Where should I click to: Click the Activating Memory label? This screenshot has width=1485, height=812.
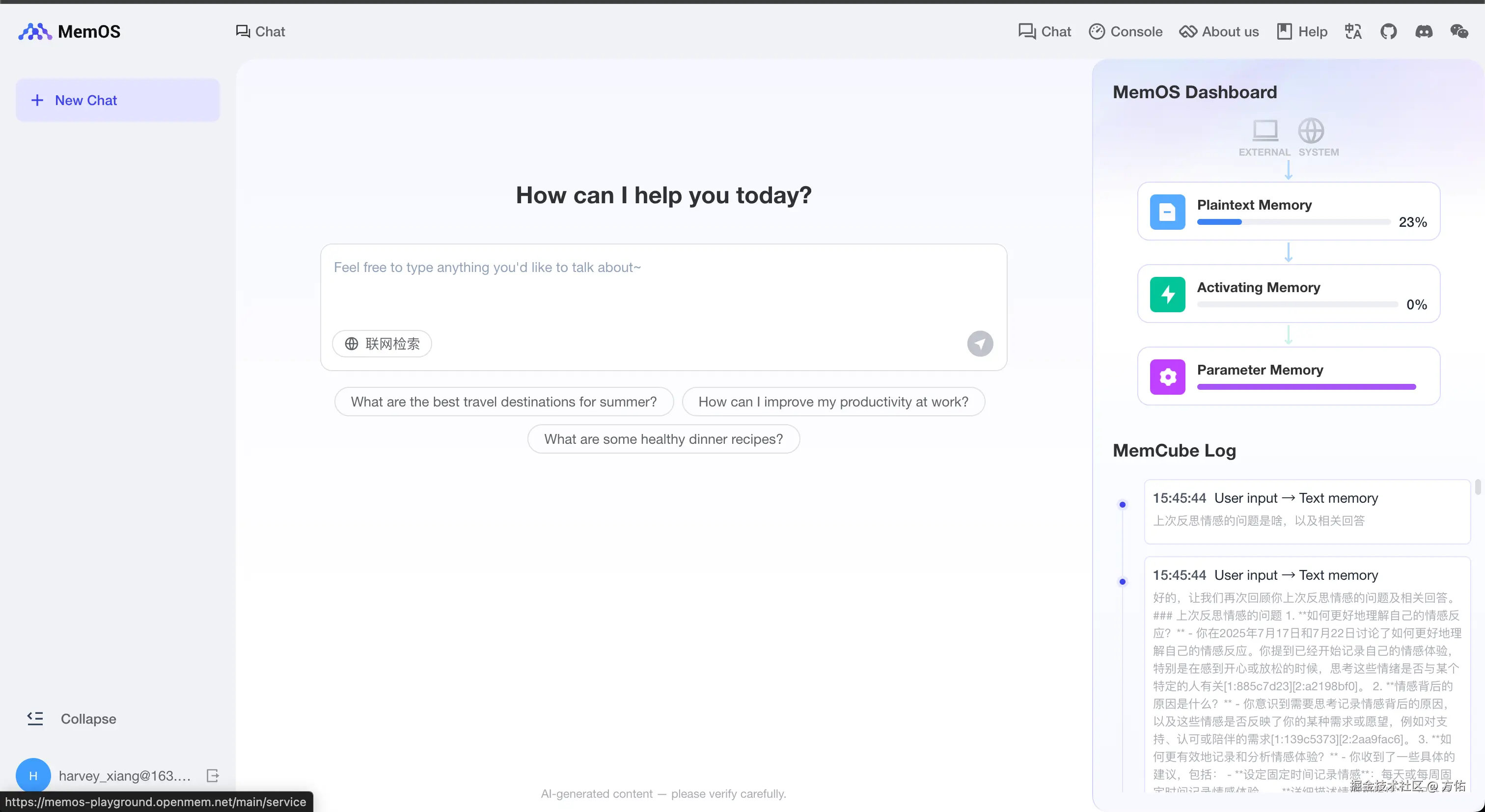(1259, 287)
